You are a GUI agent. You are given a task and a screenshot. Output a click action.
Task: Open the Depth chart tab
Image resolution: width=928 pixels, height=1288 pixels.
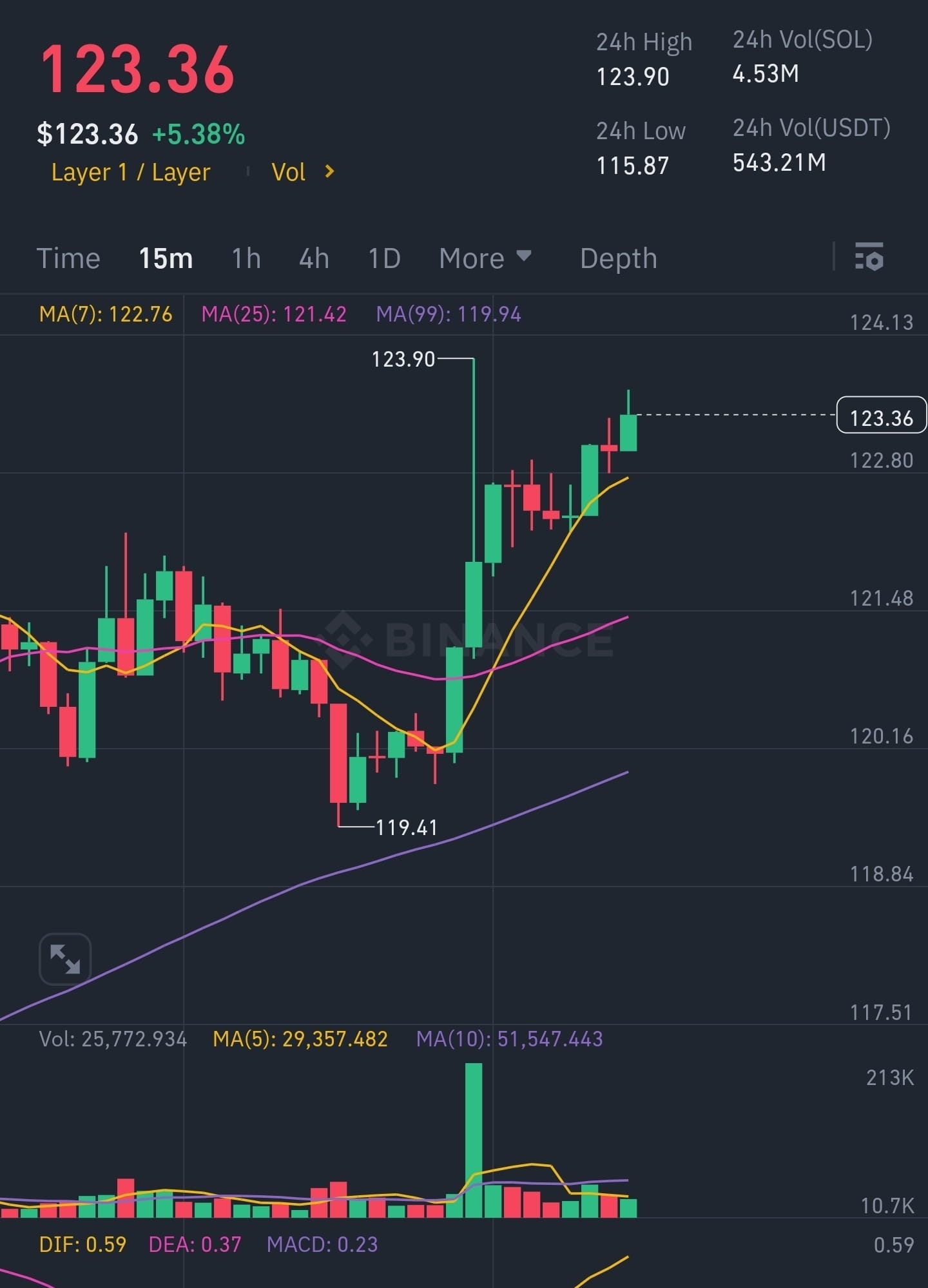[619, 258]
